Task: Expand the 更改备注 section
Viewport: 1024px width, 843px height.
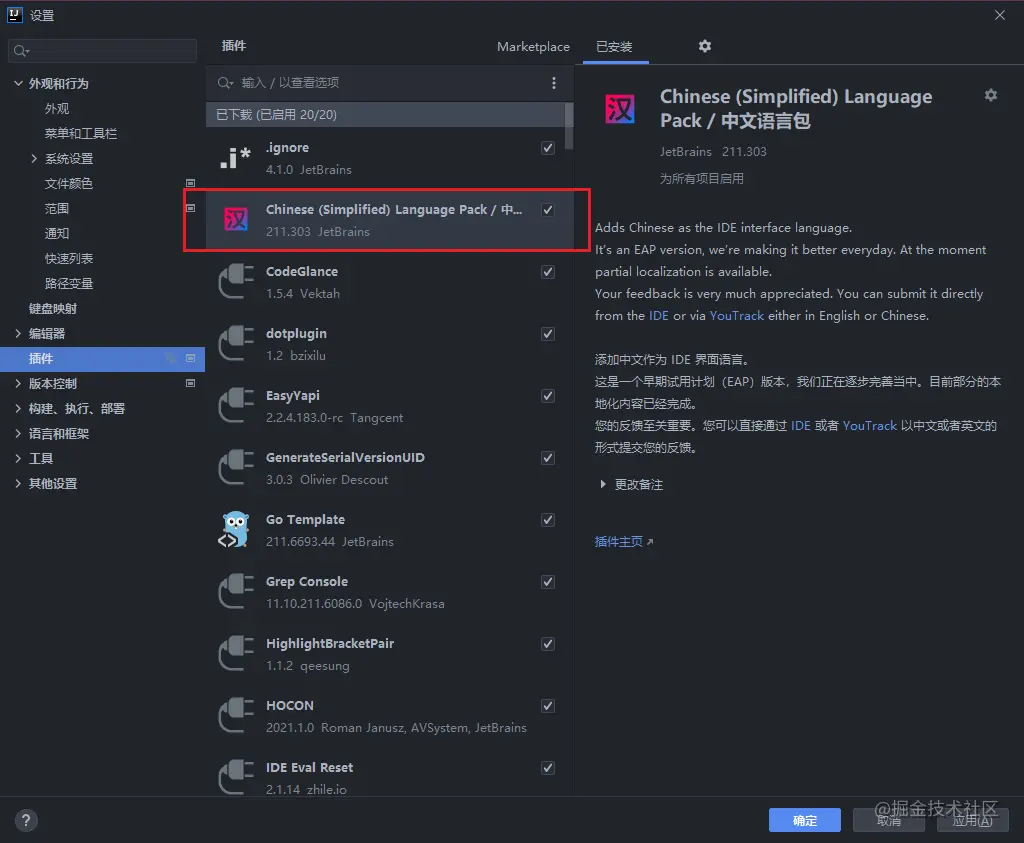Action: tap(602, 485)
